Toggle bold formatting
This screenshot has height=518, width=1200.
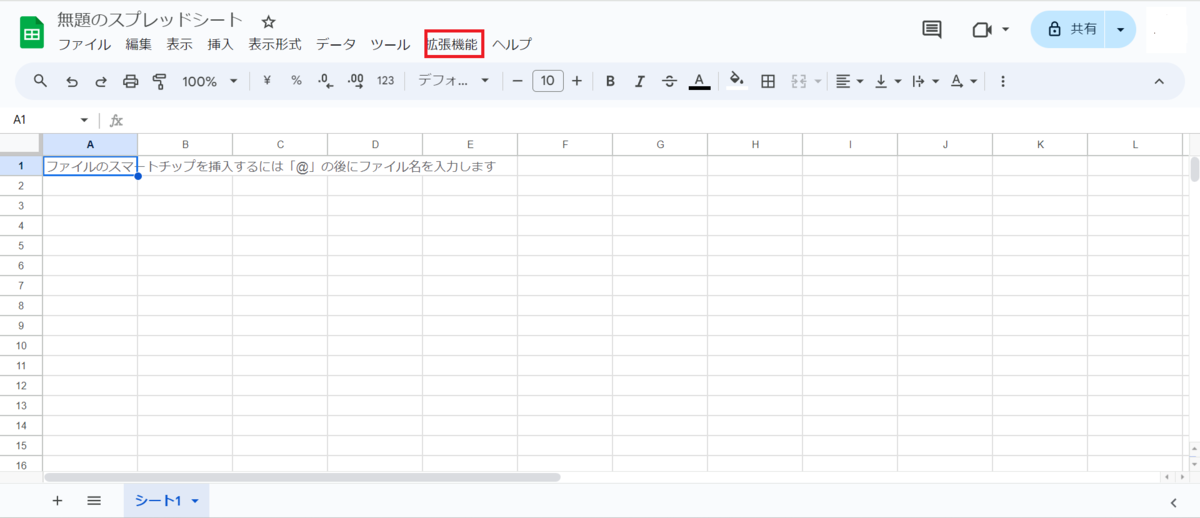(x=610, y=81)
